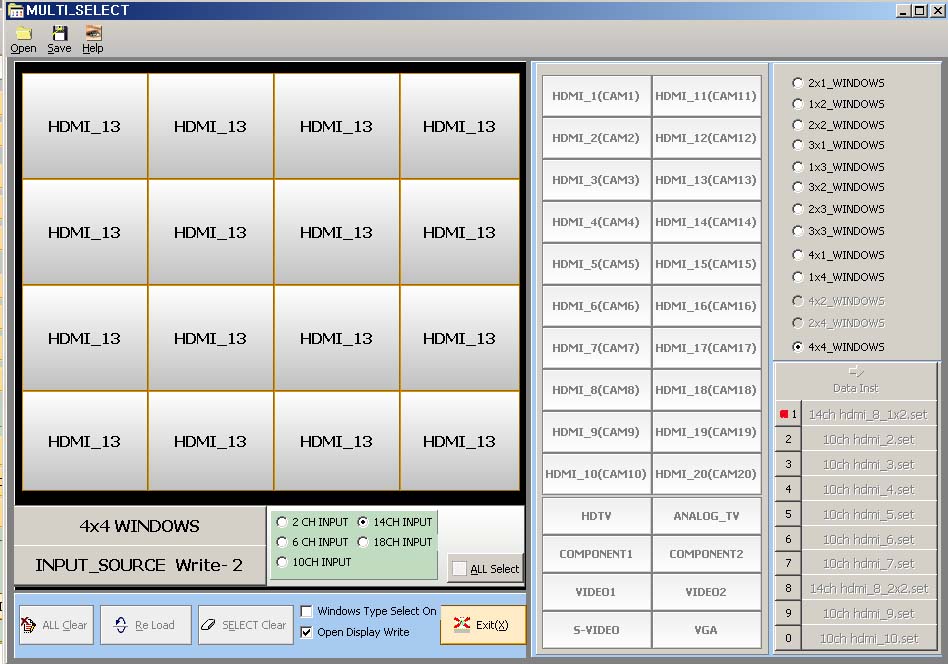The image size is (948, 664).
Task: Select the HDTV source button
Action: 596,516
